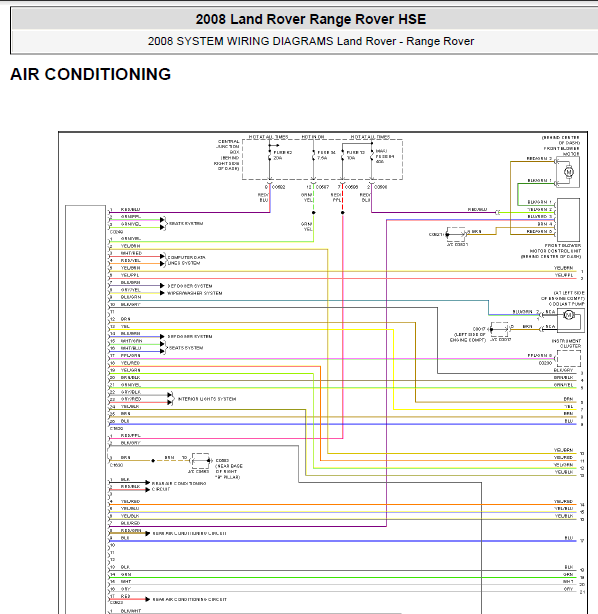Click the 'YEL/RED' wire label at pin 18
Screen dimensions: 598x614
(x=130, y=363)
